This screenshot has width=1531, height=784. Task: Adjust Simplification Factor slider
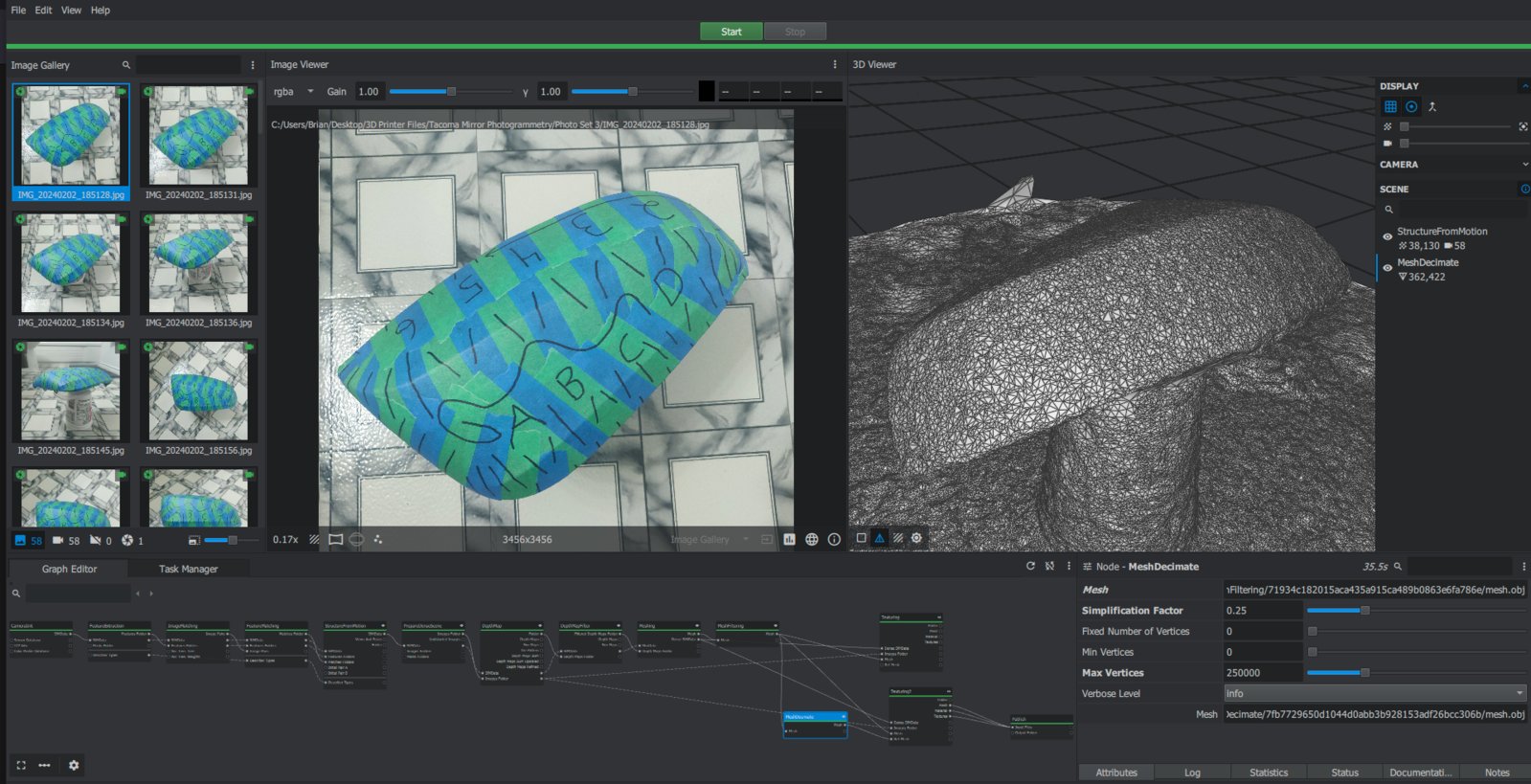(x=1416, y=610)
